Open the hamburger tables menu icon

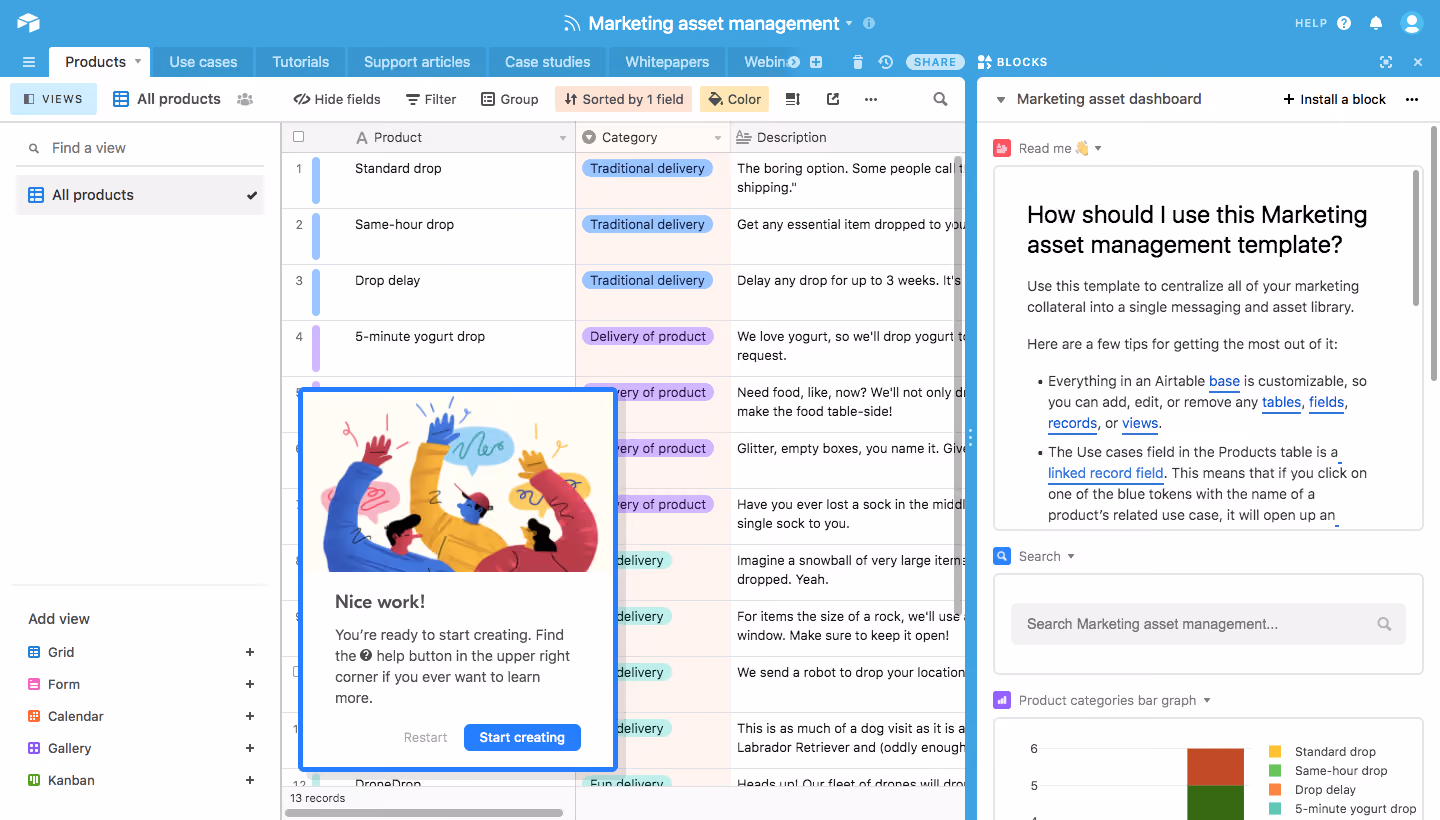point(29,62)
